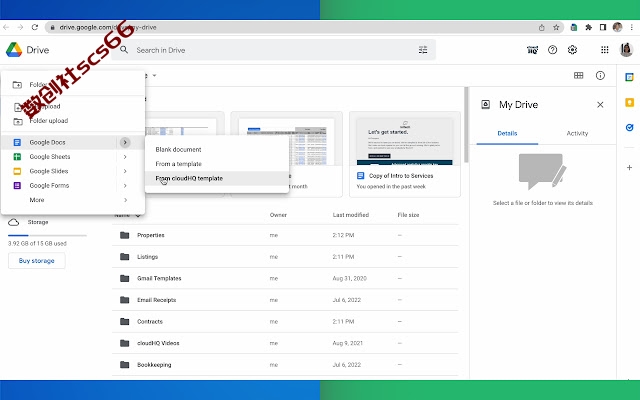This screenshot has width=640, height=400.
Task: Click the file list vertical scrollbar
Action: tap(466, 125)
